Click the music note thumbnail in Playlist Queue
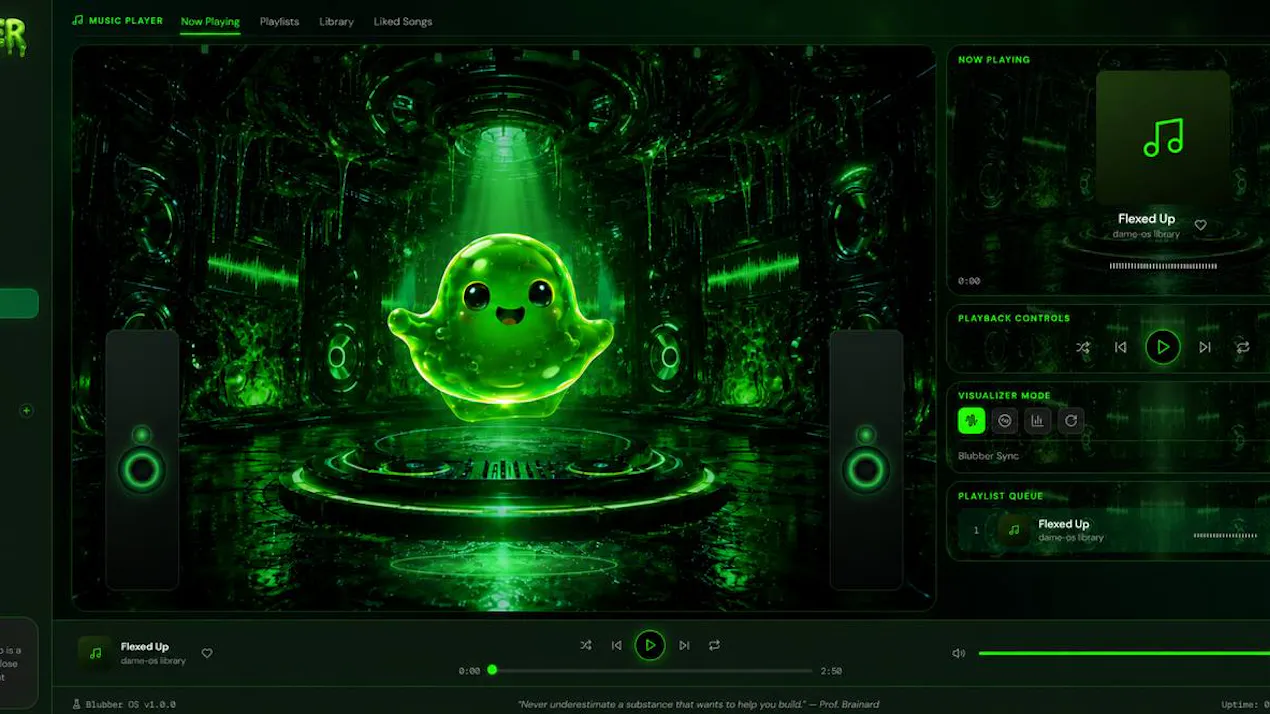The height and width of the screenshot is (714, 1270). [x=1014, y=530]
